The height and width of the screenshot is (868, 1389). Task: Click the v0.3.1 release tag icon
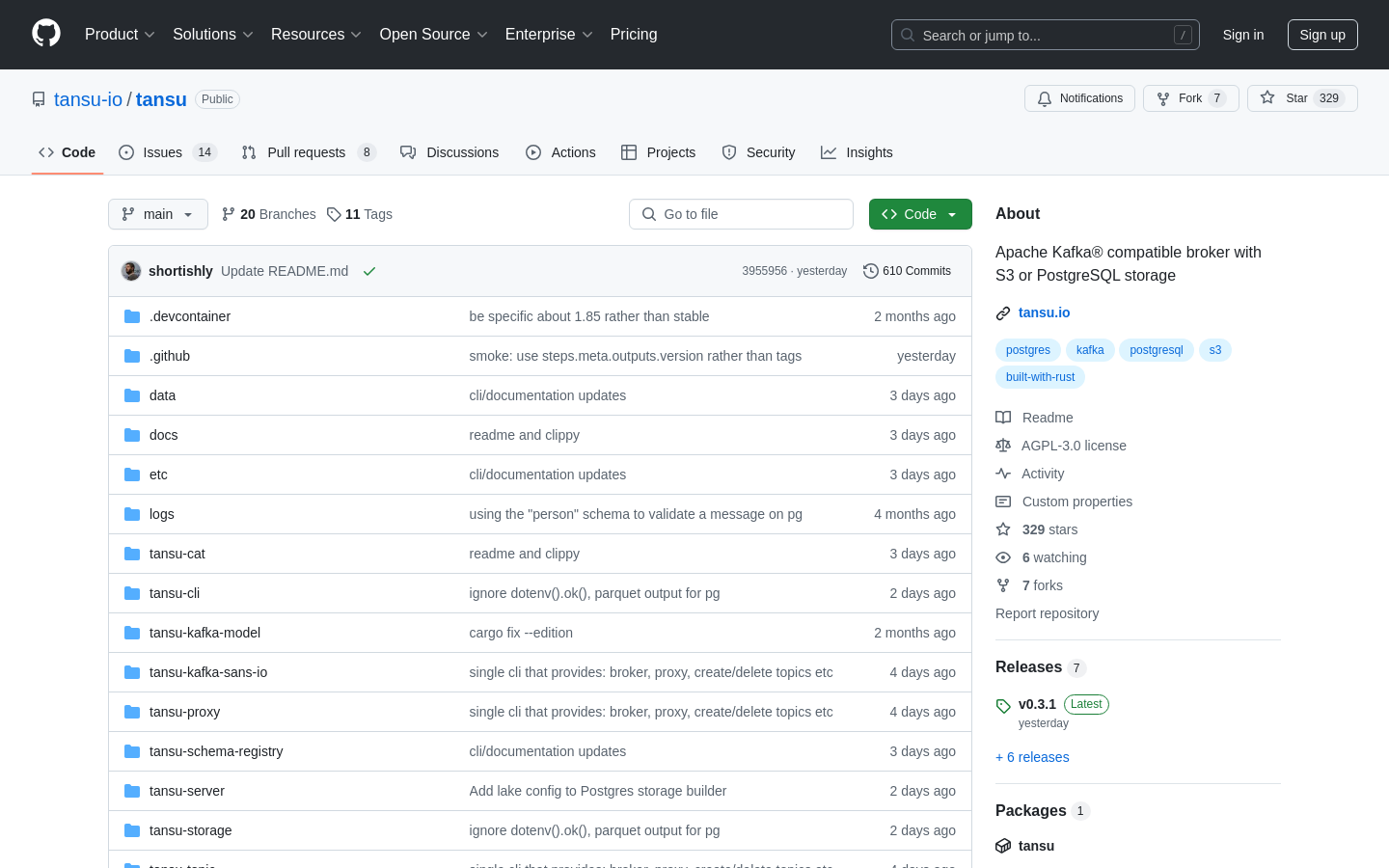1003,705
